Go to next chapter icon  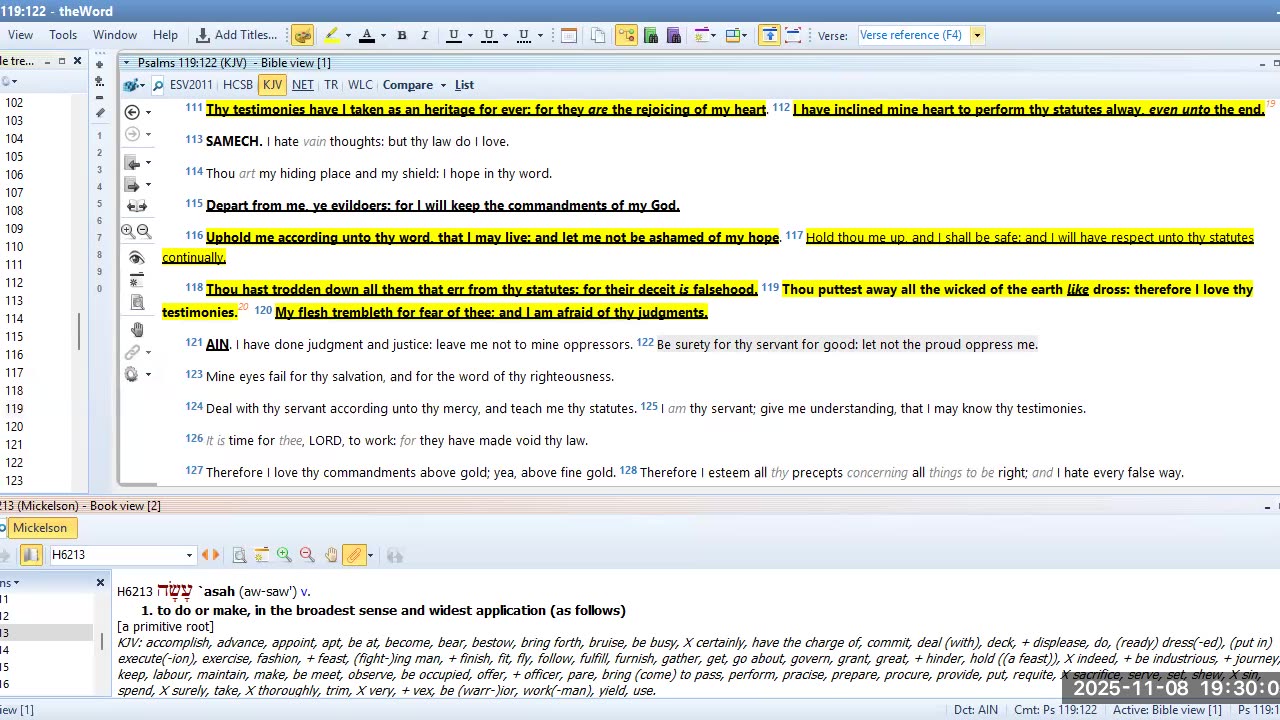tap(132, 184)
